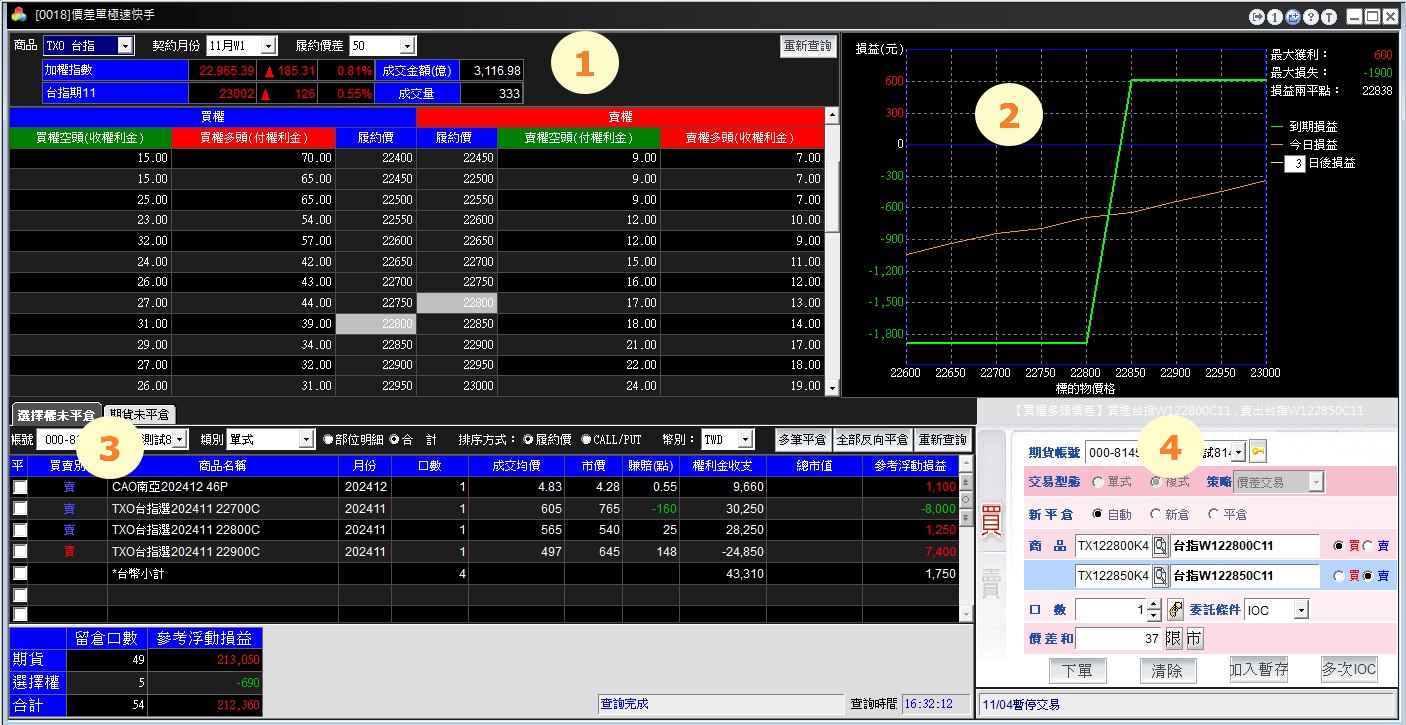Click the application logo in the title bar
Screen dimensions: 1406x725
tap(19, 15)
